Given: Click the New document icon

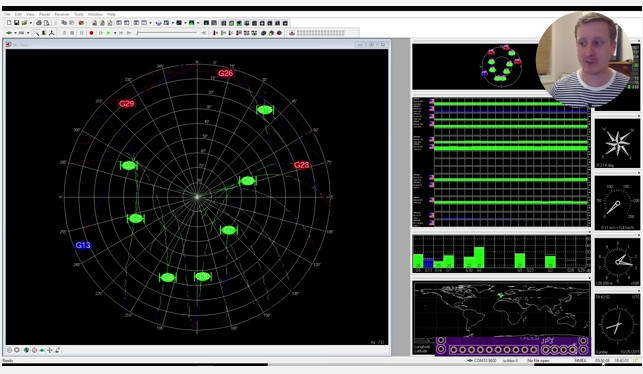Looking at the screenshot, I should [x=9, y=23].
